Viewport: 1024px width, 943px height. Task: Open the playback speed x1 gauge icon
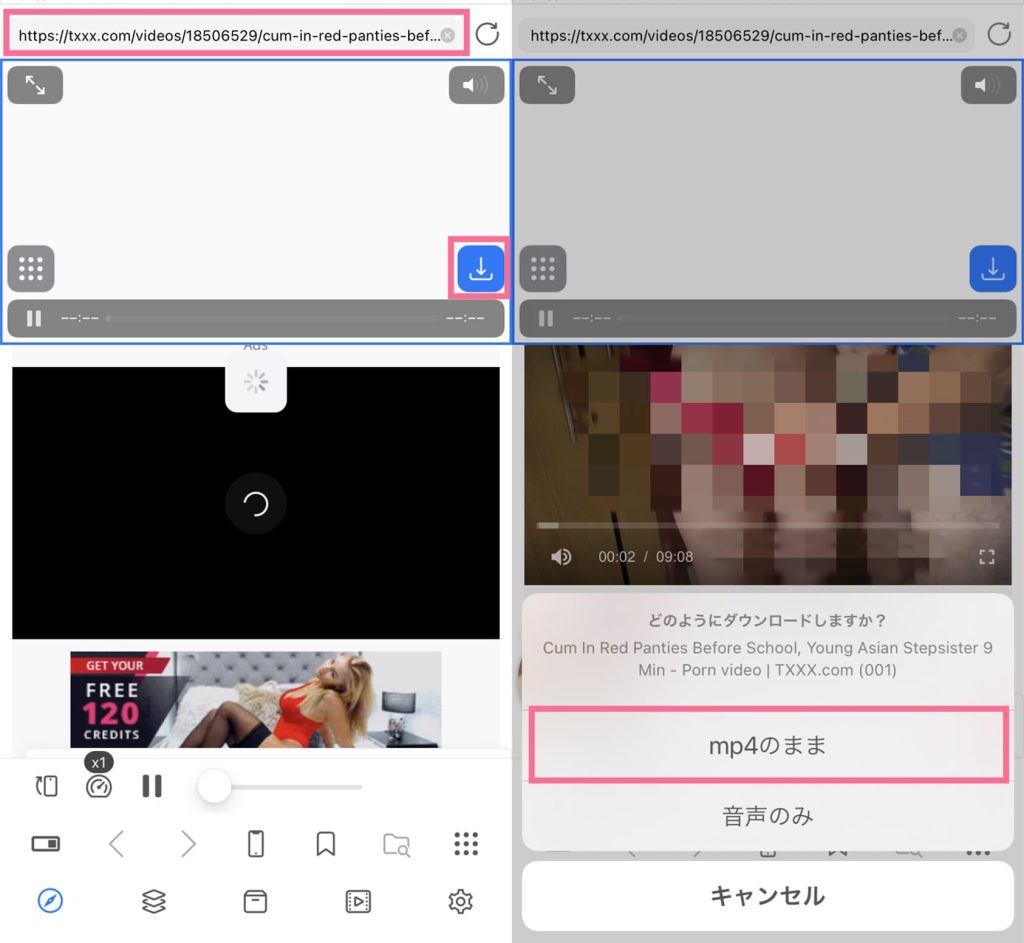coord(98,786)
